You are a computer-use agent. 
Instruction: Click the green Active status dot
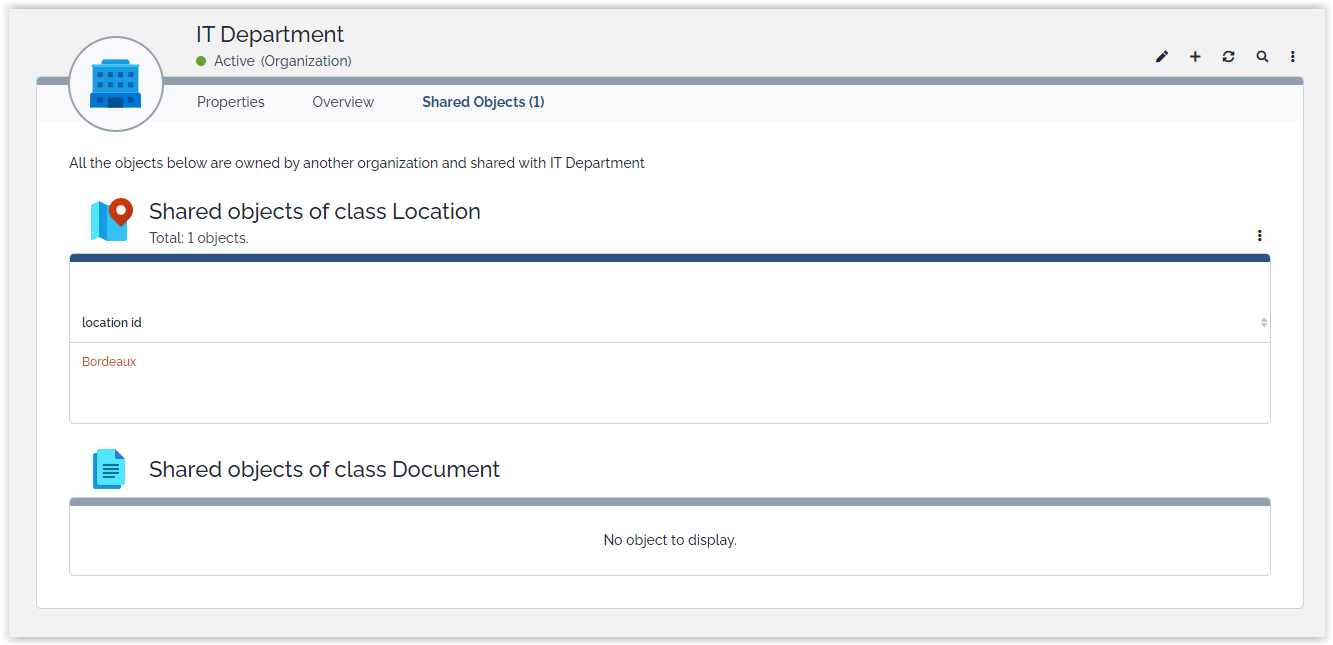pyautogui.click(x=201, y=61)
